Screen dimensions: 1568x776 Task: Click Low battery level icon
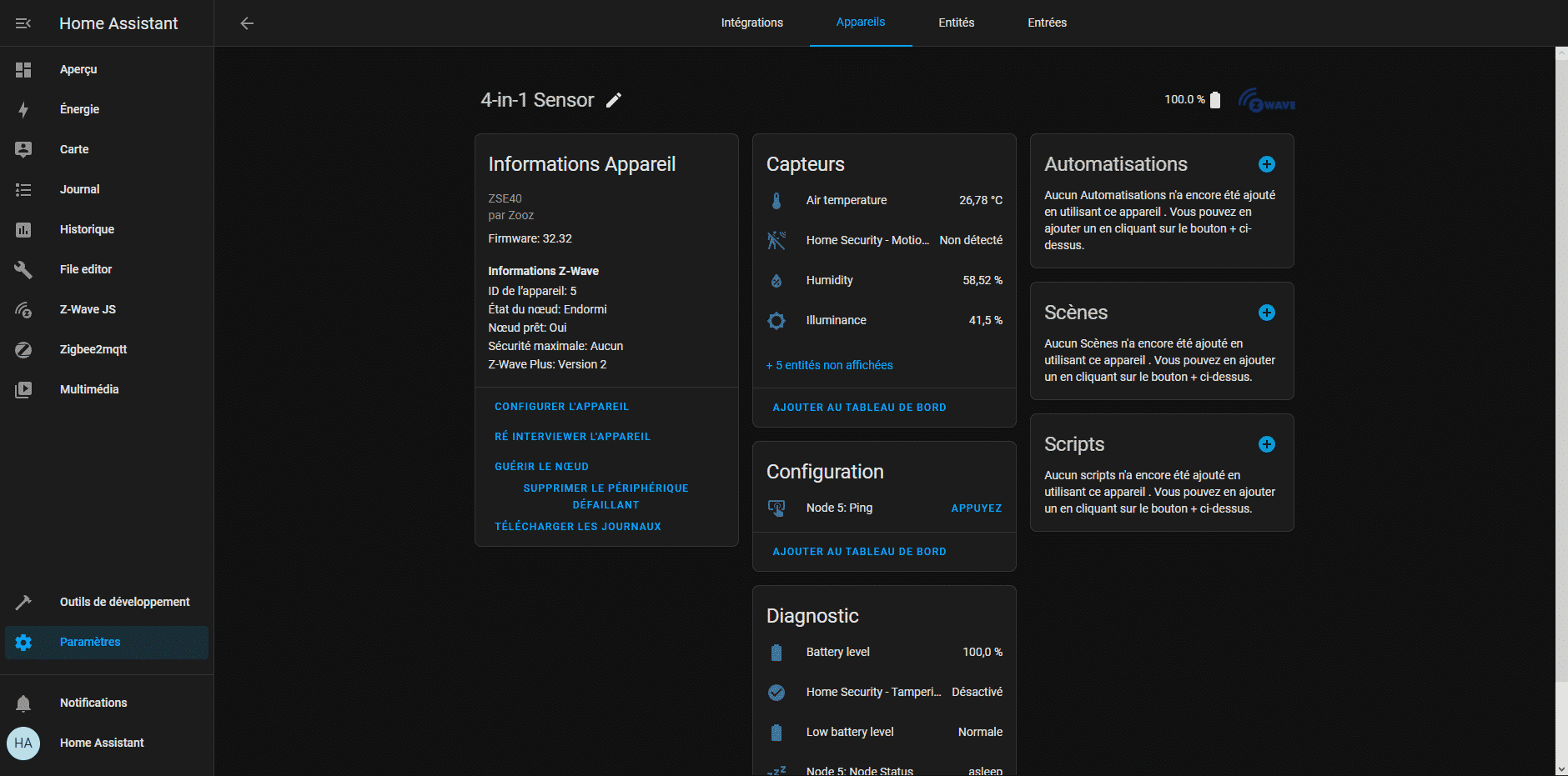[x=776, y=733]
